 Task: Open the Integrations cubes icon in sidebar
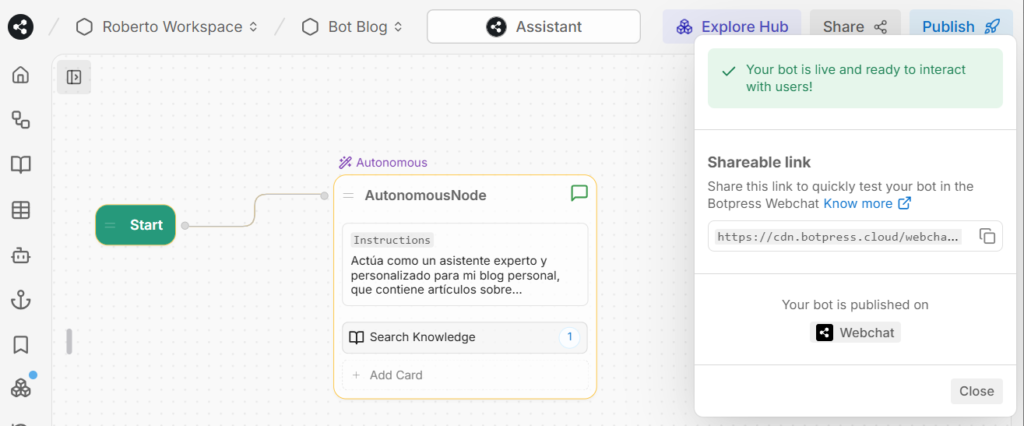point(21,388)
